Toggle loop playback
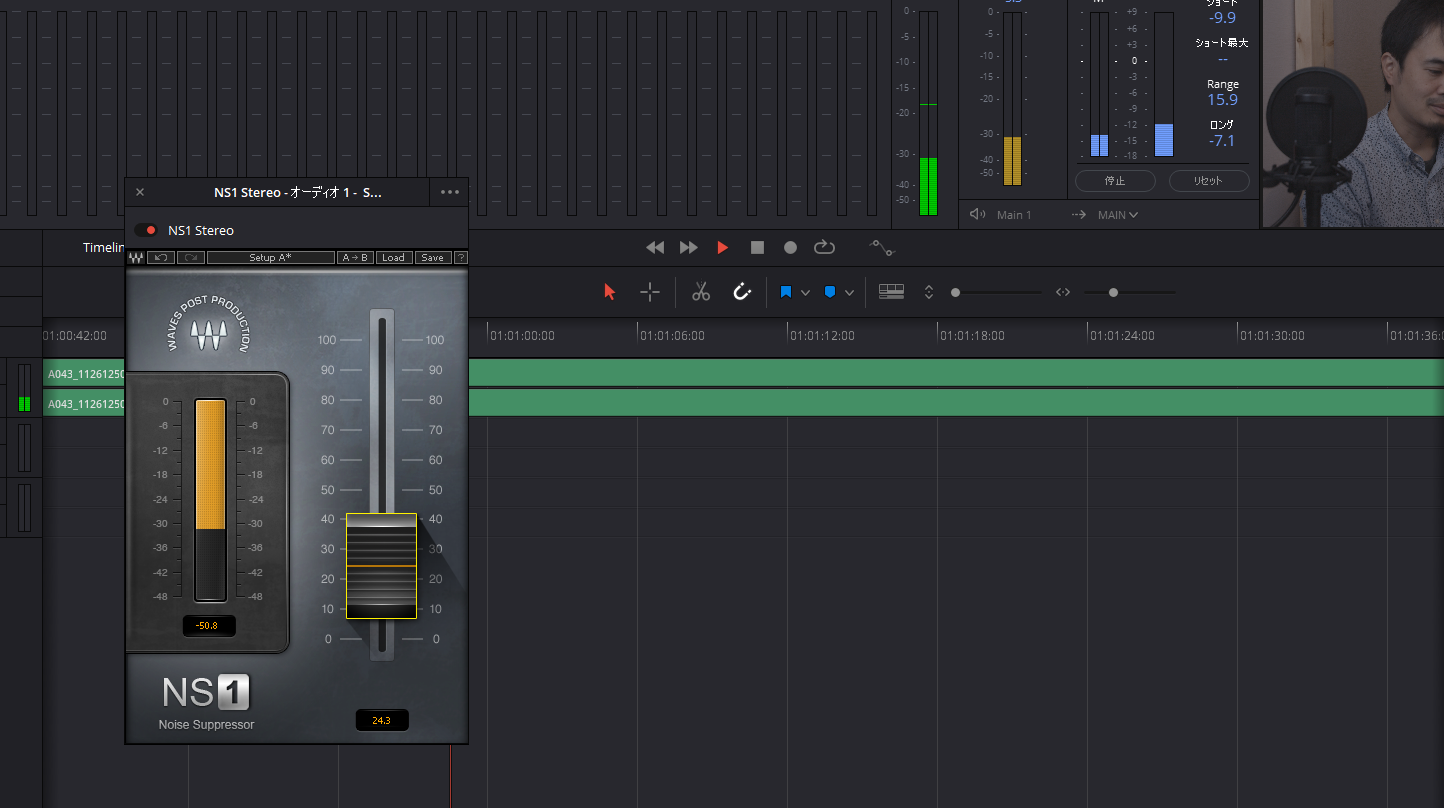This screenshot has height=808, width=1444. point(824,247)
